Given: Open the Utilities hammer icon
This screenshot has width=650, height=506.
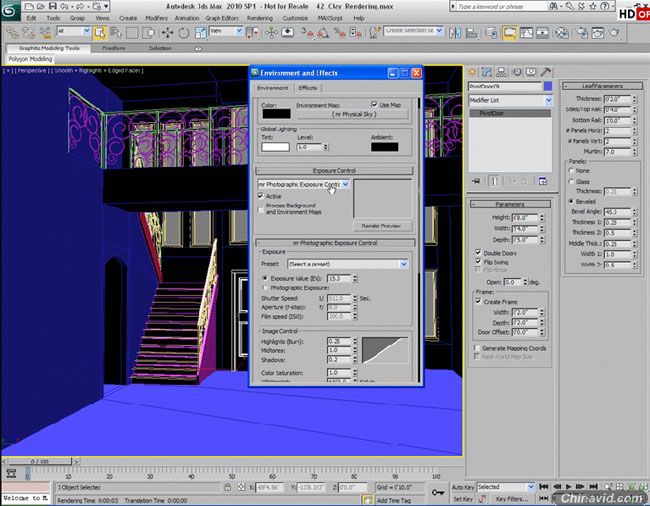Looking at the screenshot, I should tap(544, 72).
